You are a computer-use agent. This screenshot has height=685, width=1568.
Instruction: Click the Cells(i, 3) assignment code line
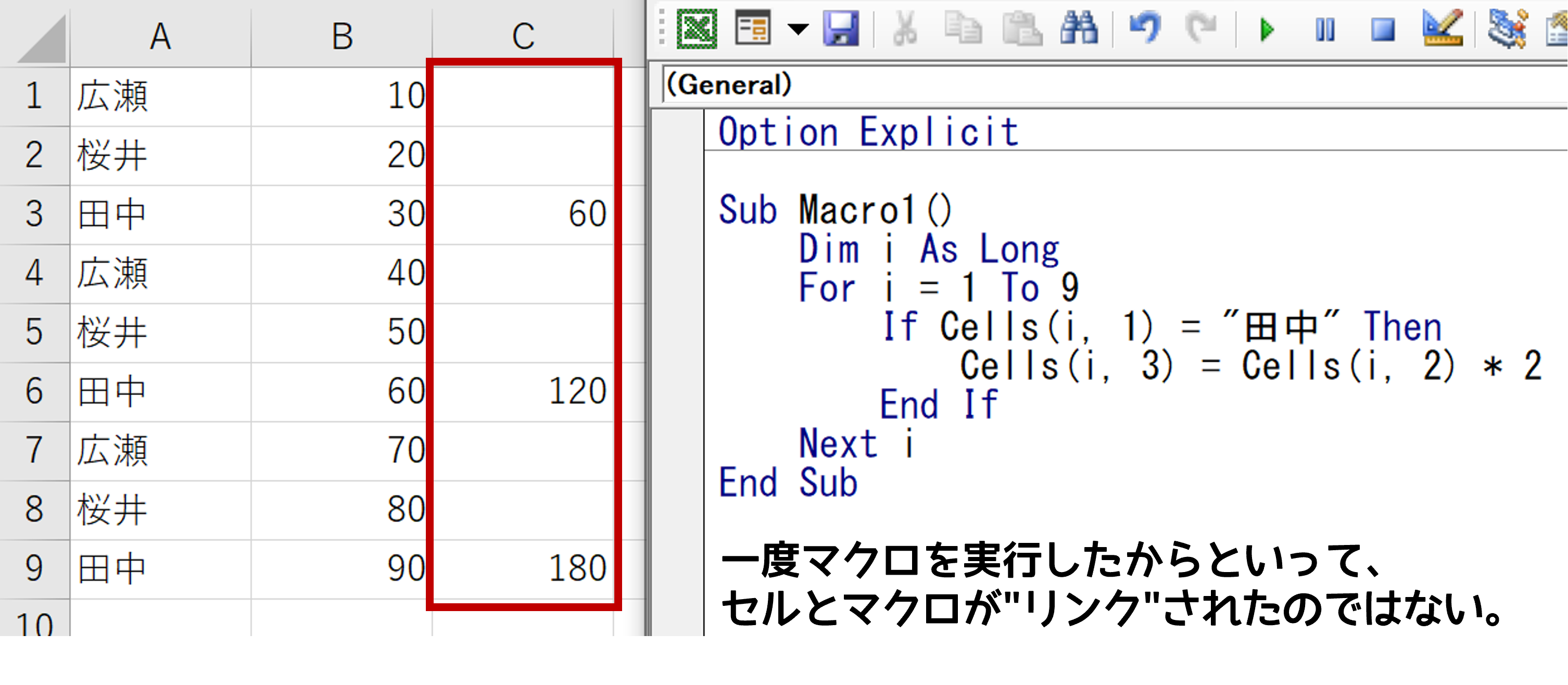point(1251,365)
